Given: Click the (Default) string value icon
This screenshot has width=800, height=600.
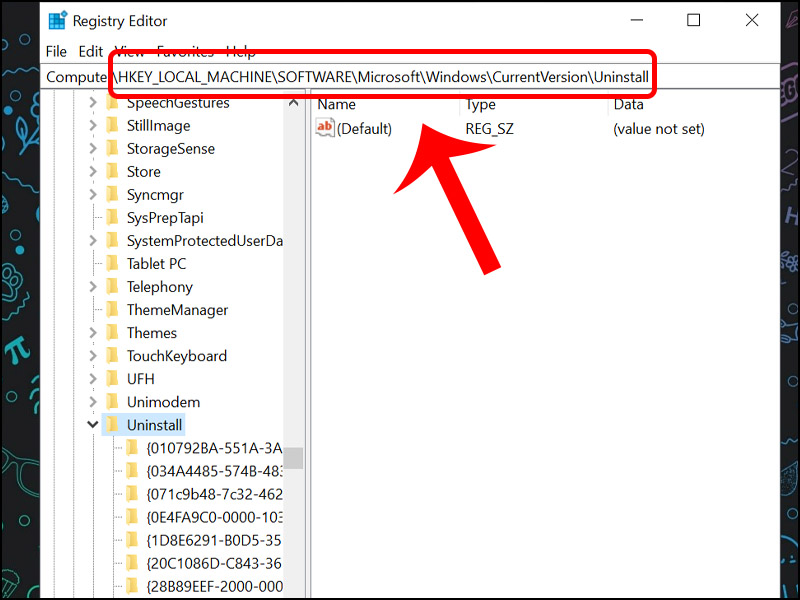Looking at the screenshot, I should [x=325, y=128].
